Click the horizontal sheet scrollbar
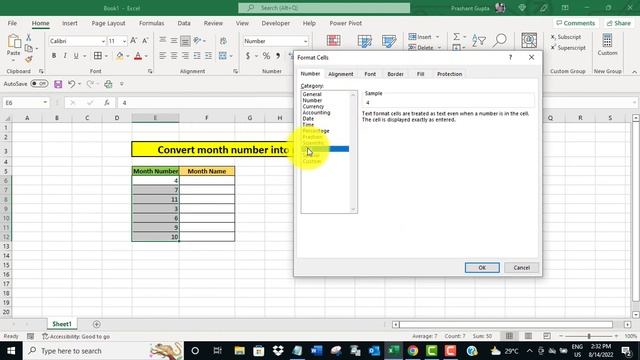Viewport: 640px width, 360px height. pyautogui.click(x=506, y=324)
